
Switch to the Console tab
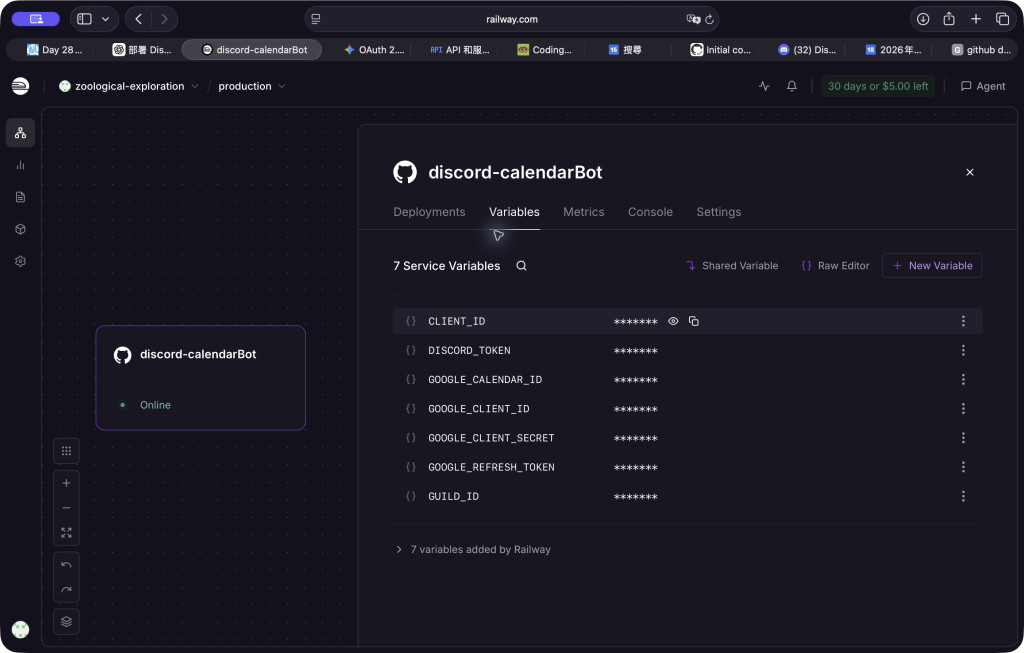click(650, 212)
